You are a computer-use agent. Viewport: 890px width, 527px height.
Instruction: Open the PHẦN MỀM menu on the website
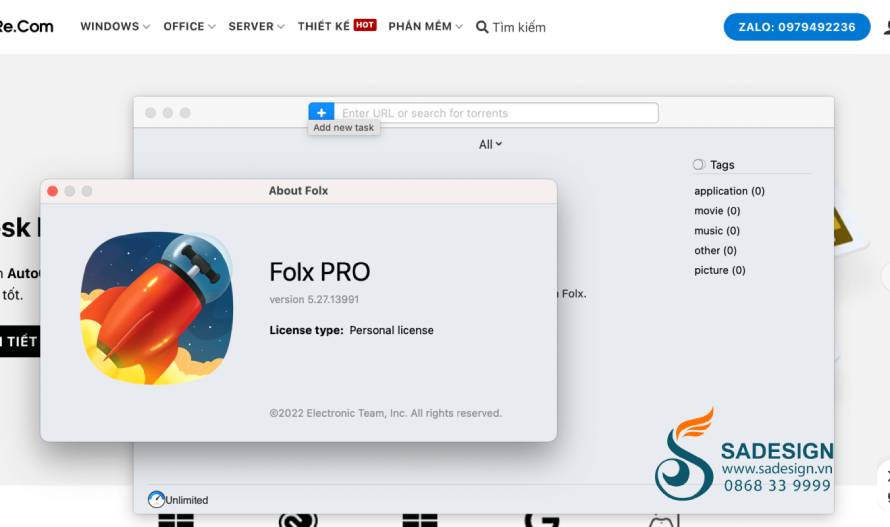tap(420, 26)
